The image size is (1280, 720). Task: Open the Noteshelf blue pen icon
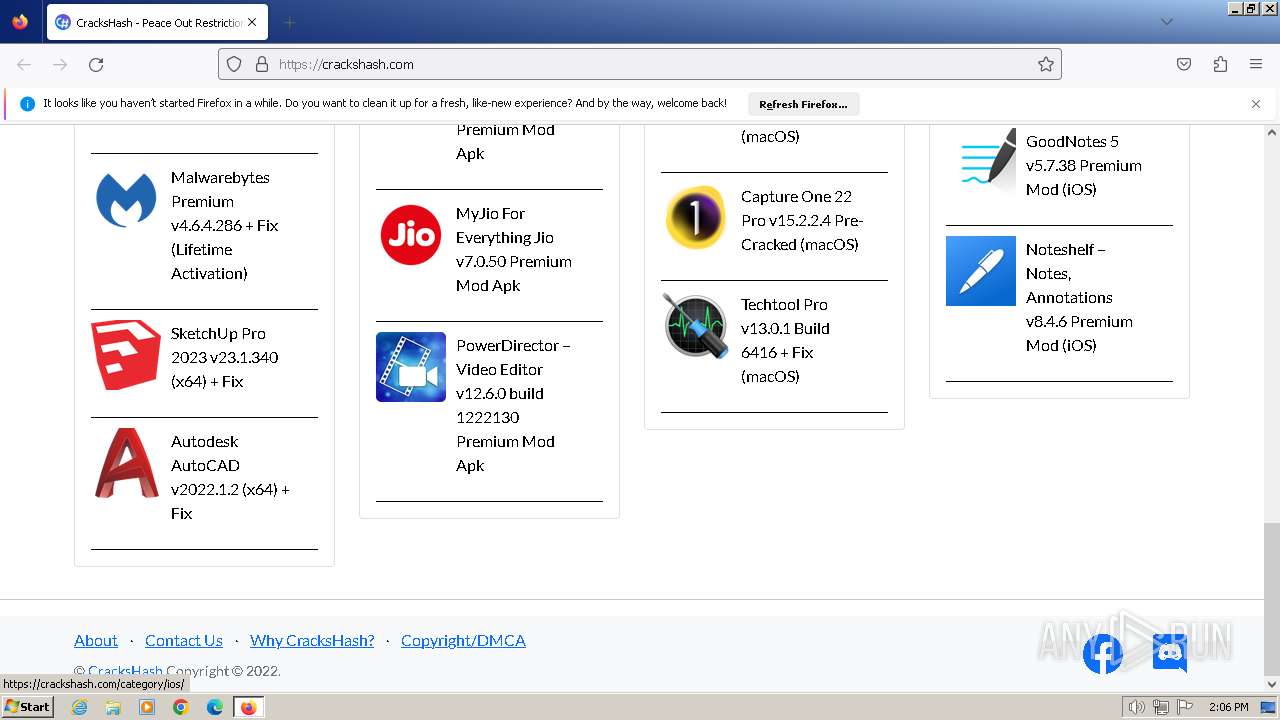click(981, 271)
